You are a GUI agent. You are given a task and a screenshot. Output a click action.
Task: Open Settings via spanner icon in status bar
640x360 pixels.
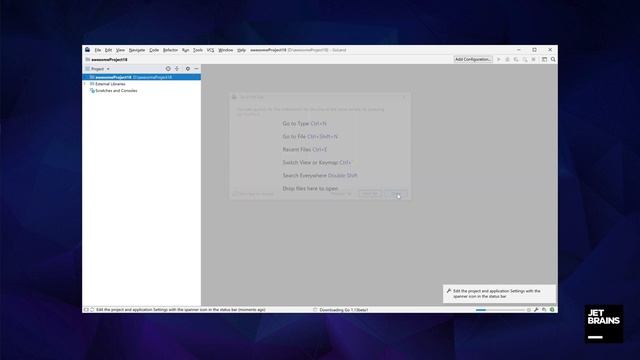(x=536, y=310)
